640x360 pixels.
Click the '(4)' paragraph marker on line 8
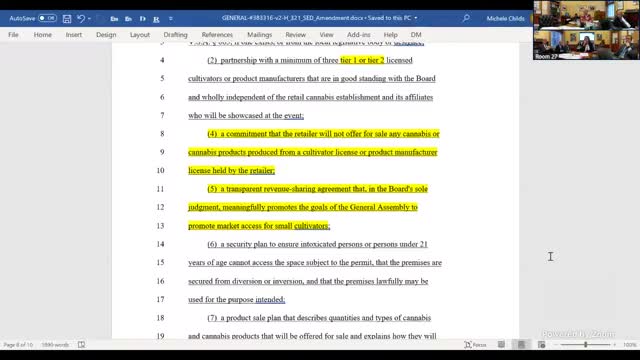[212, 134]
